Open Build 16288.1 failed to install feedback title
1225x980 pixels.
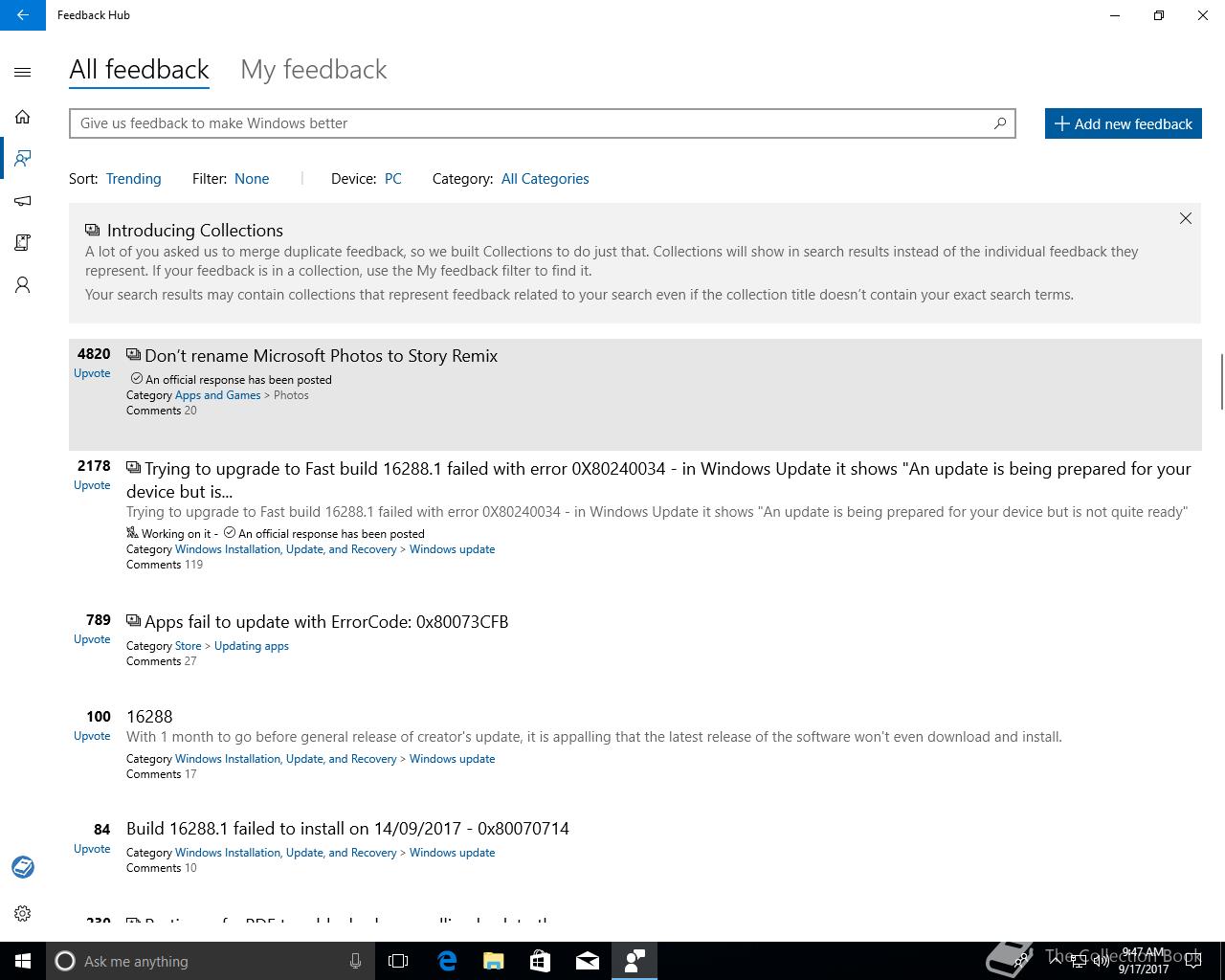(x=347, y=829)
